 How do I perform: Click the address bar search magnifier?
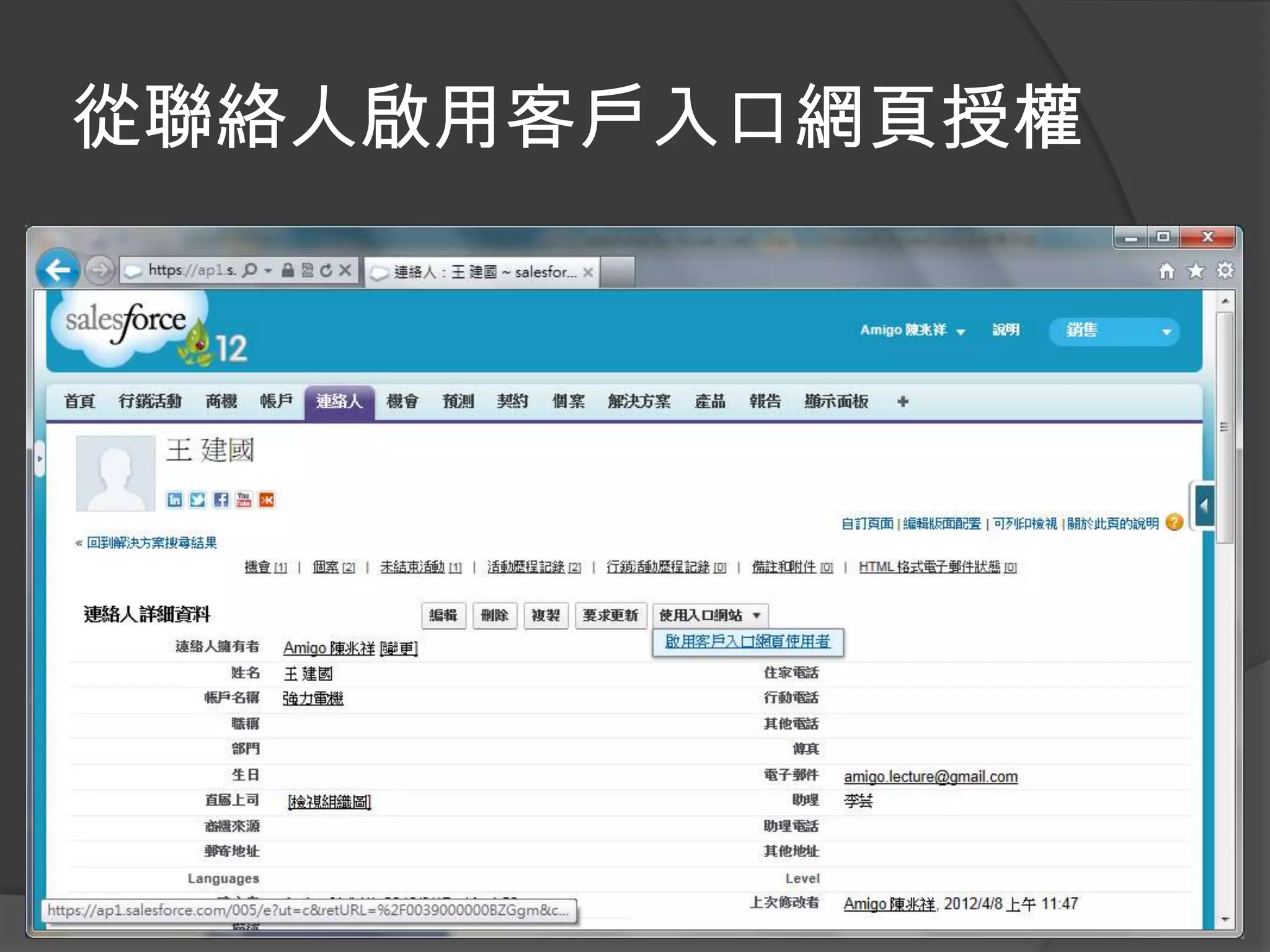tap(249, 270)
